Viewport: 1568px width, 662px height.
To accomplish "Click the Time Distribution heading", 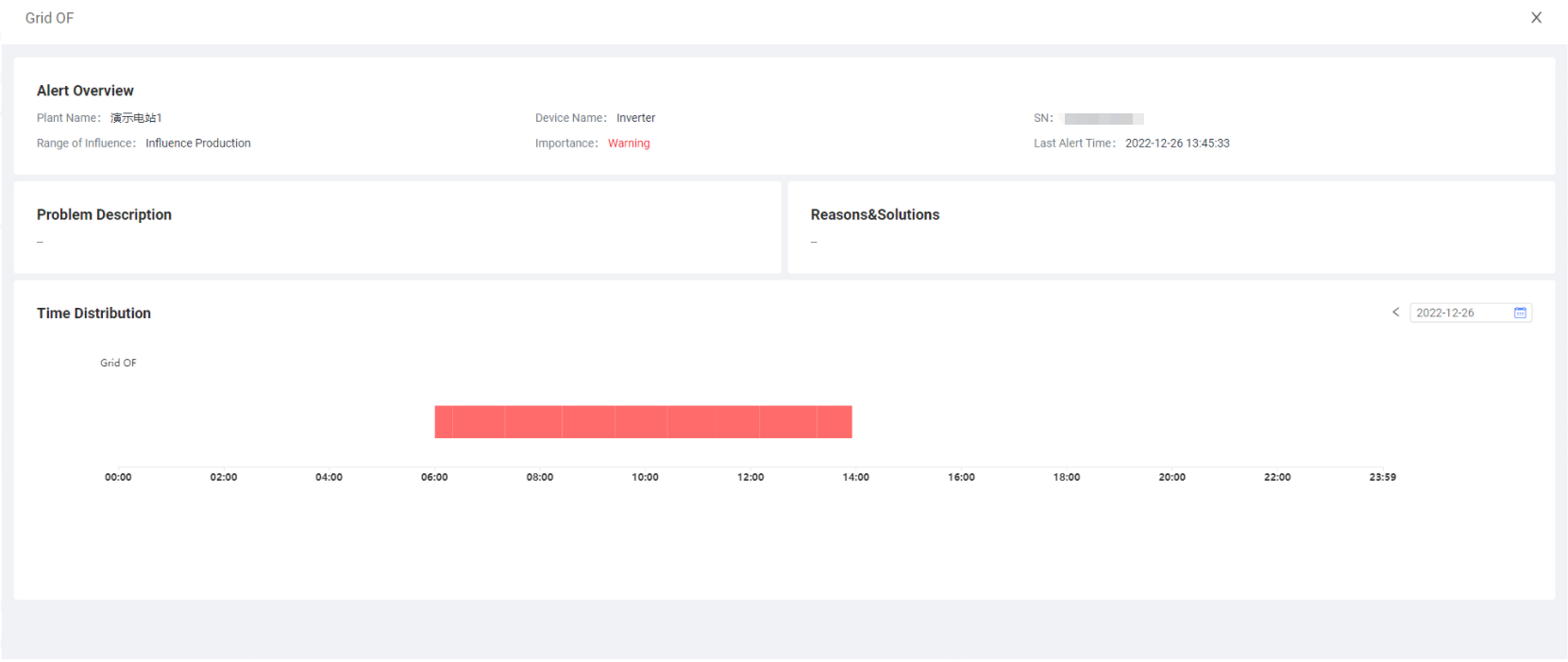I will (x=93, y=313).
